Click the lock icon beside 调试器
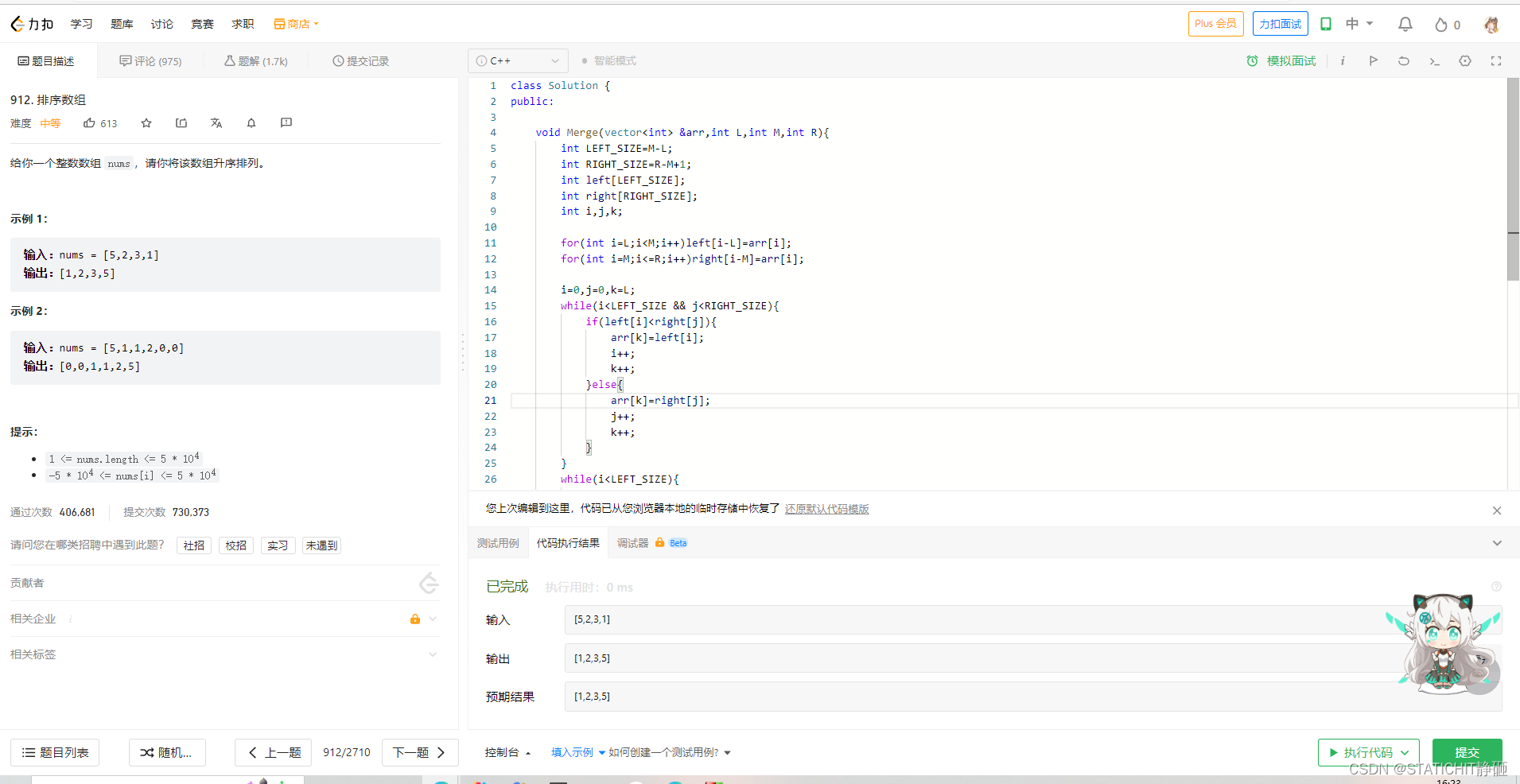This screenshot has width=1520, height=784. (659, 542)
